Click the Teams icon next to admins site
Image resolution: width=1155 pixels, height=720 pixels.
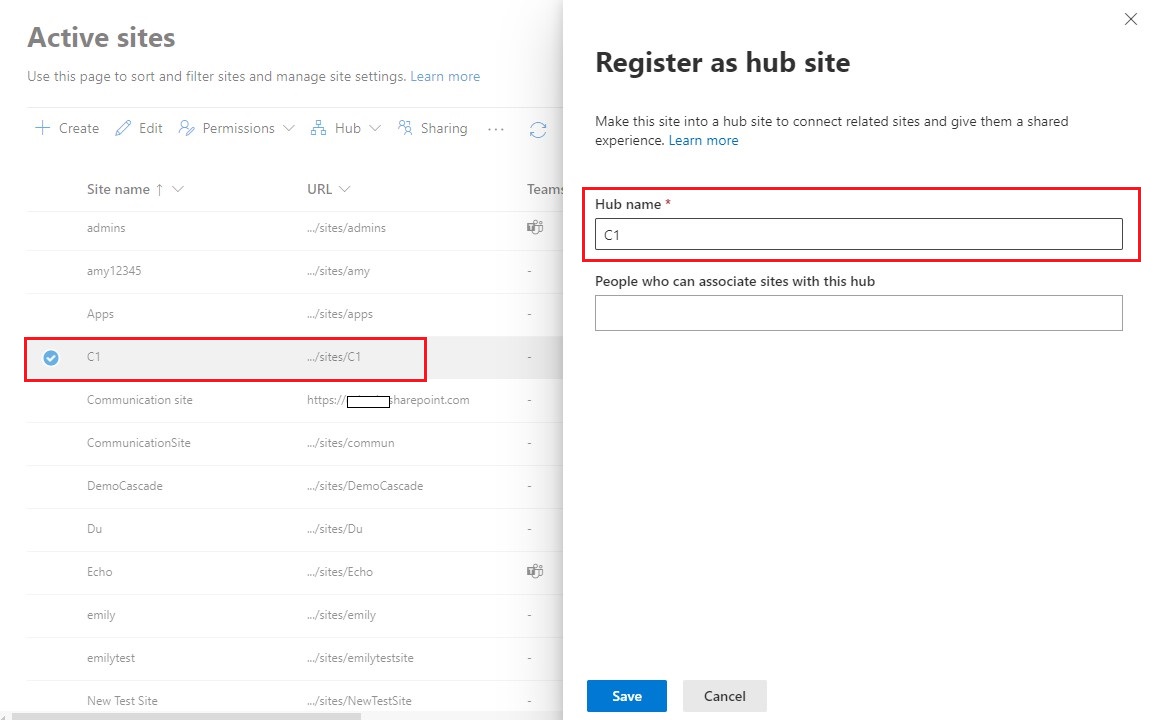(x=535, y=227)
